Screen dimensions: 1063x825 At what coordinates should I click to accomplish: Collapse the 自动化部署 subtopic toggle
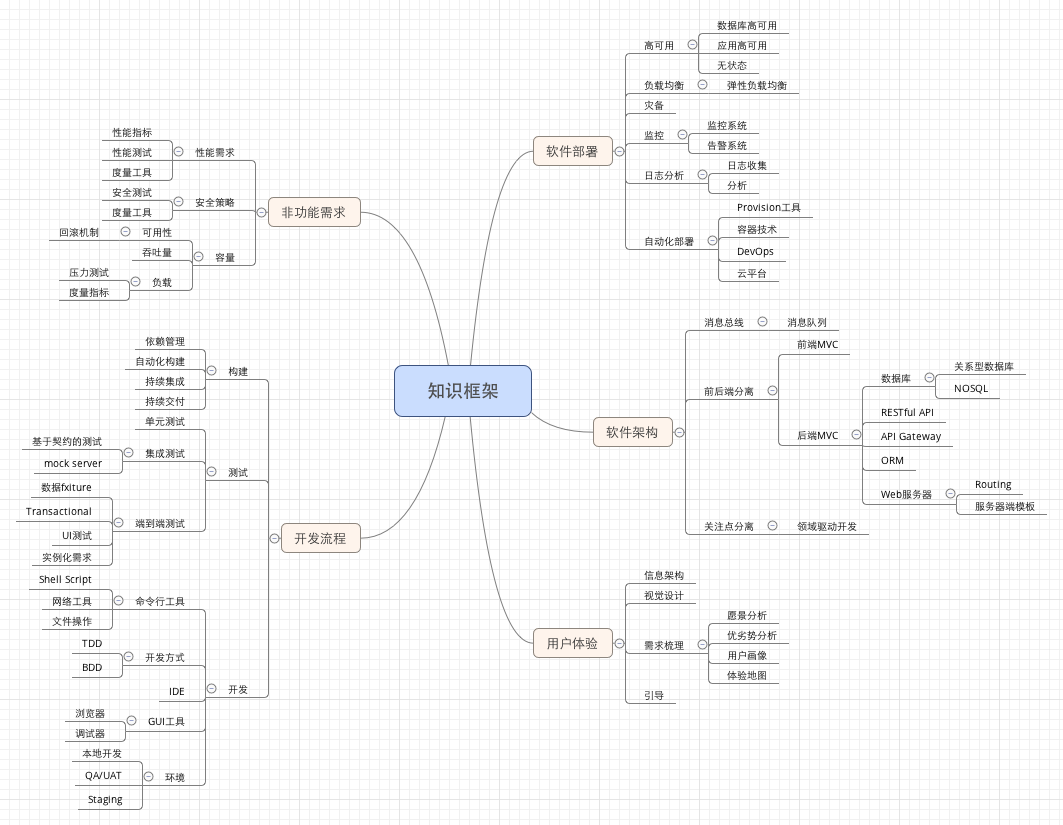coord(713,241)
